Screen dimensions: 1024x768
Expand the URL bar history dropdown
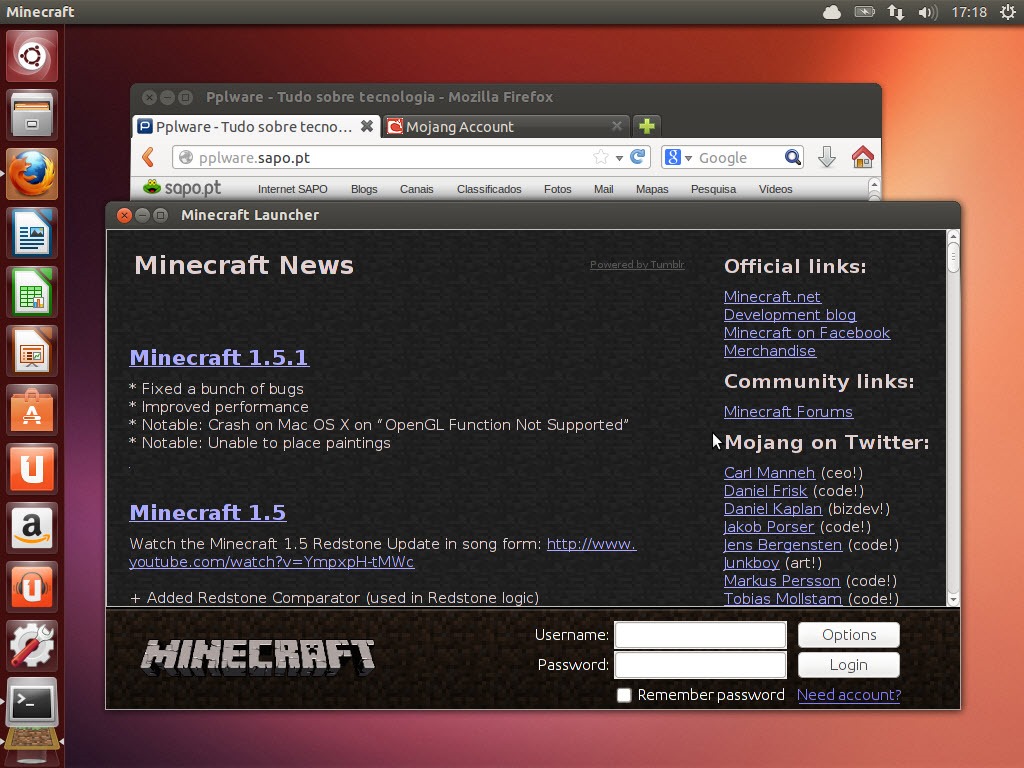(x=619, y=158)
